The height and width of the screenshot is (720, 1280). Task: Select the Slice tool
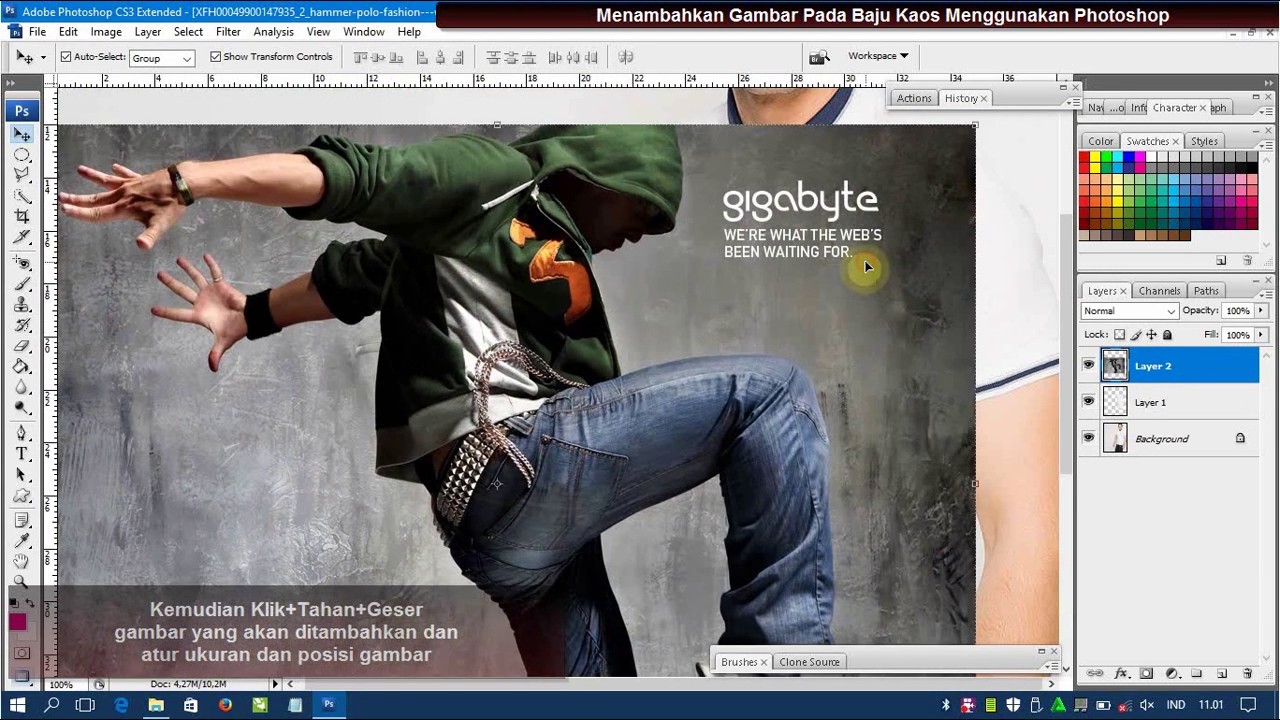pyautogui.click(x=22, y=237)
